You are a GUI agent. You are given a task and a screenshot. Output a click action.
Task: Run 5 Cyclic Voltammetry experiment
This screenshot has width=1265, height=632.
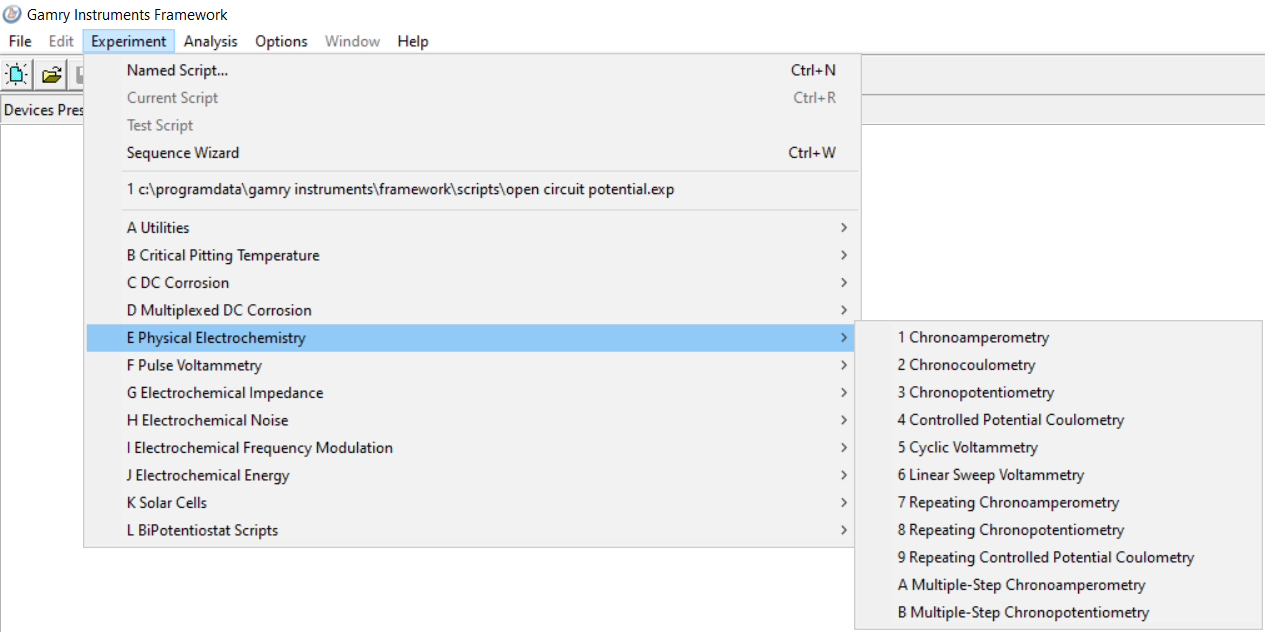pos(1059,448)
